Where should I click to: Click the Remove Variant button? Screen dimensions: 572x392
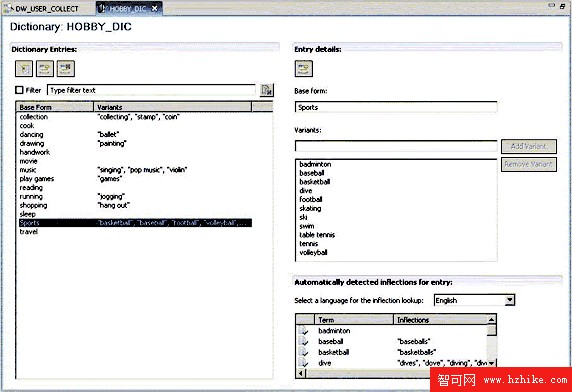[529, 164]
